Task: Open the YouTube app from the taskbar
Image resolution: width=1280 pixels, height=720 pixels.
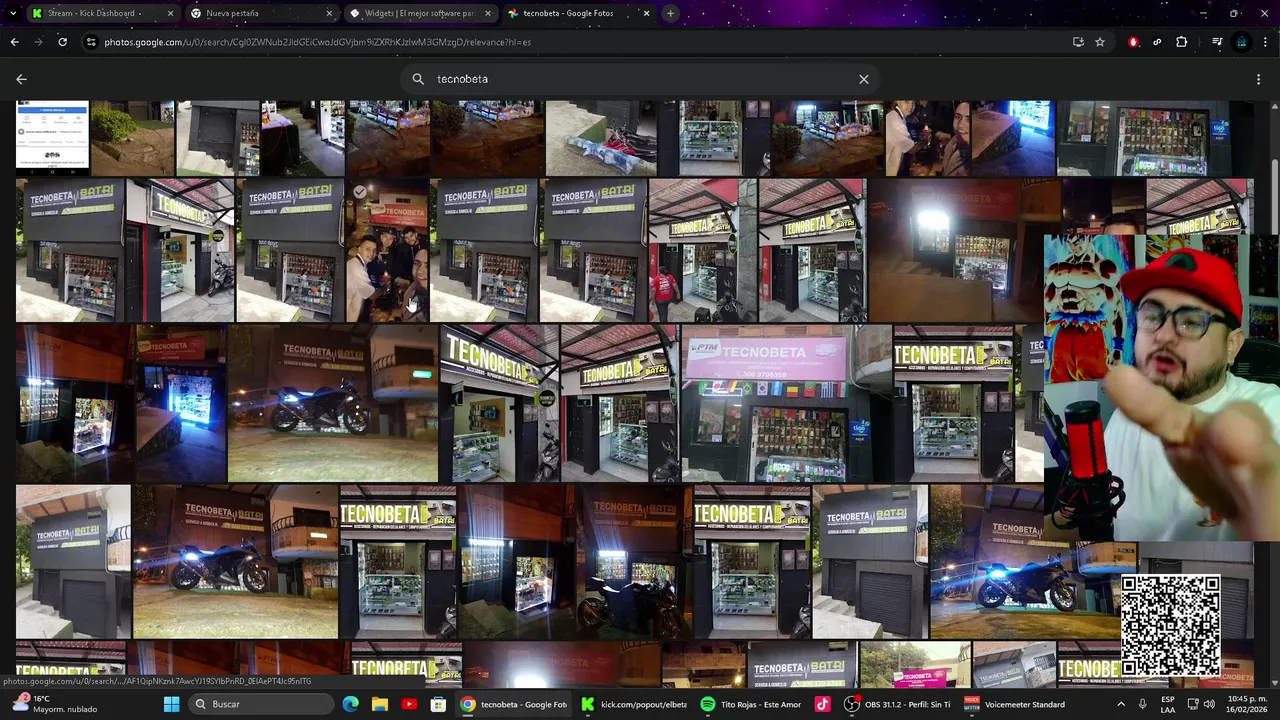Action: click(x=409, y=704)
